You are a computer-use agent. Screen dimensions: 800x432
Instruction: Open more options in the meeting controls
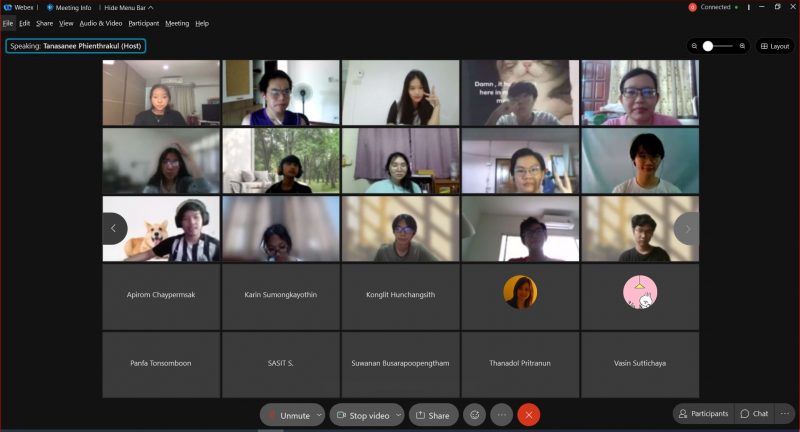(x=502, y=415)
